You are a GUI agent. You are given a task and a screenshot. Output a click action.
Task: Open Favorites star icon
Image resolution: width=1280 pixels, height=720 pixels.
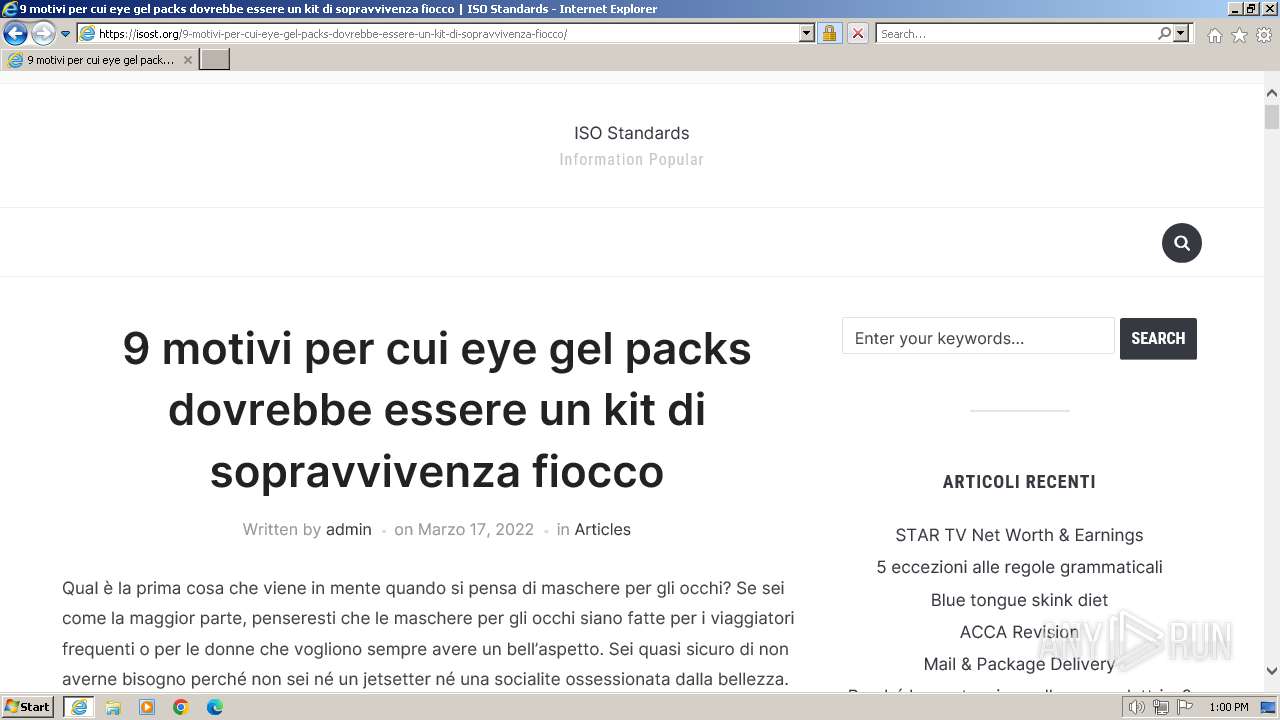point(1239,35)
